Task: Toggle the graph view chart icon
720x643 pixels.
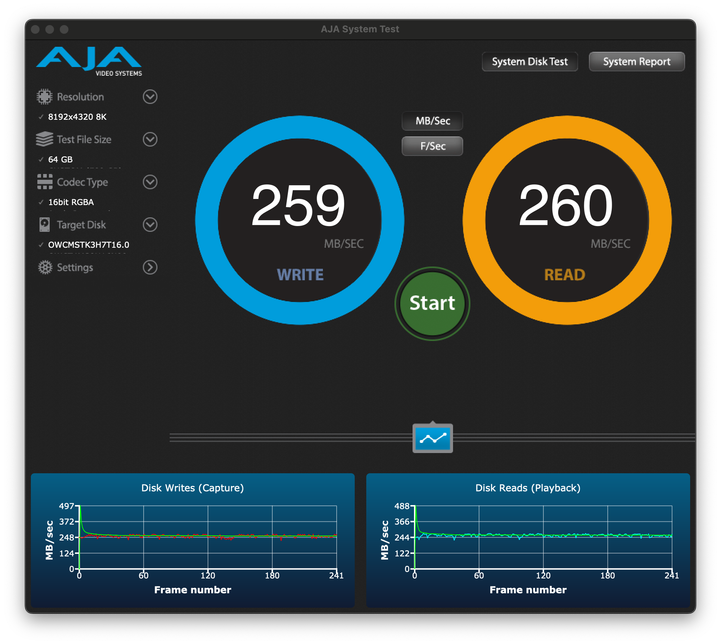Action: [432, 438]
